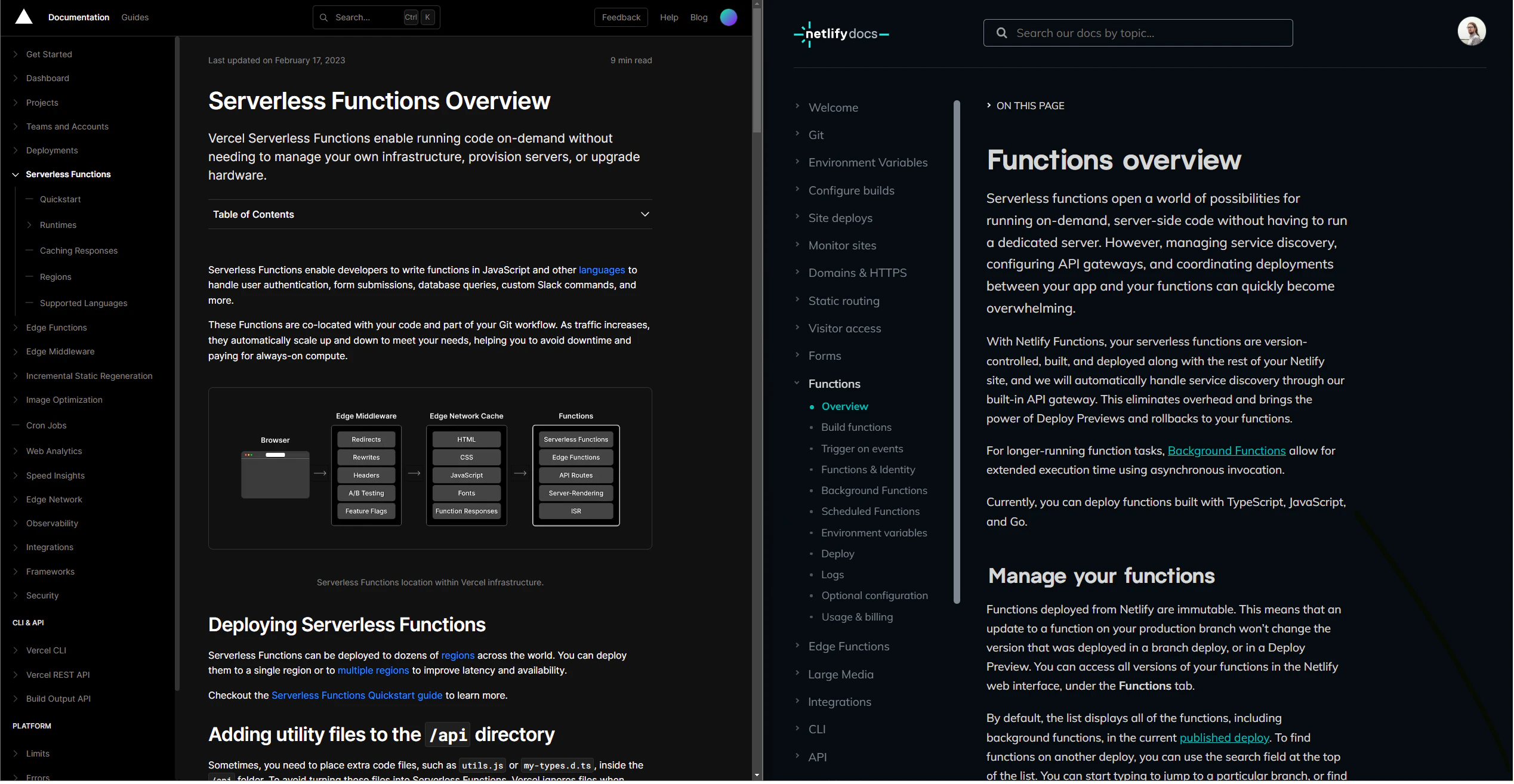The image size is (1514, 784).
Task: Click the Serverless Functions diagram box
Action: (x=575, y=440)
